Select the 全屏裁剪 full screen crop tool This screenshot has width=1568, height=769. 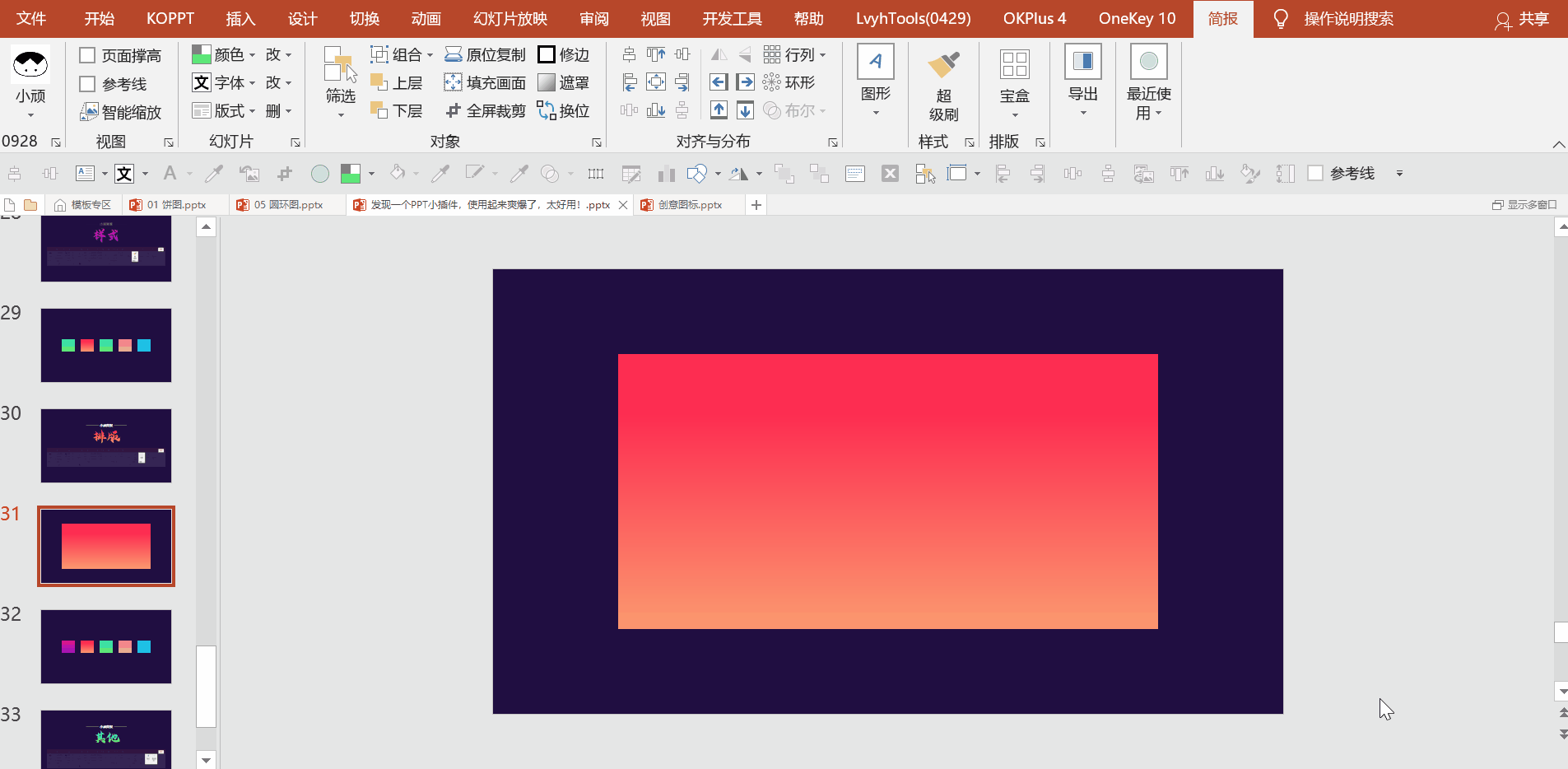pos(453,110)
